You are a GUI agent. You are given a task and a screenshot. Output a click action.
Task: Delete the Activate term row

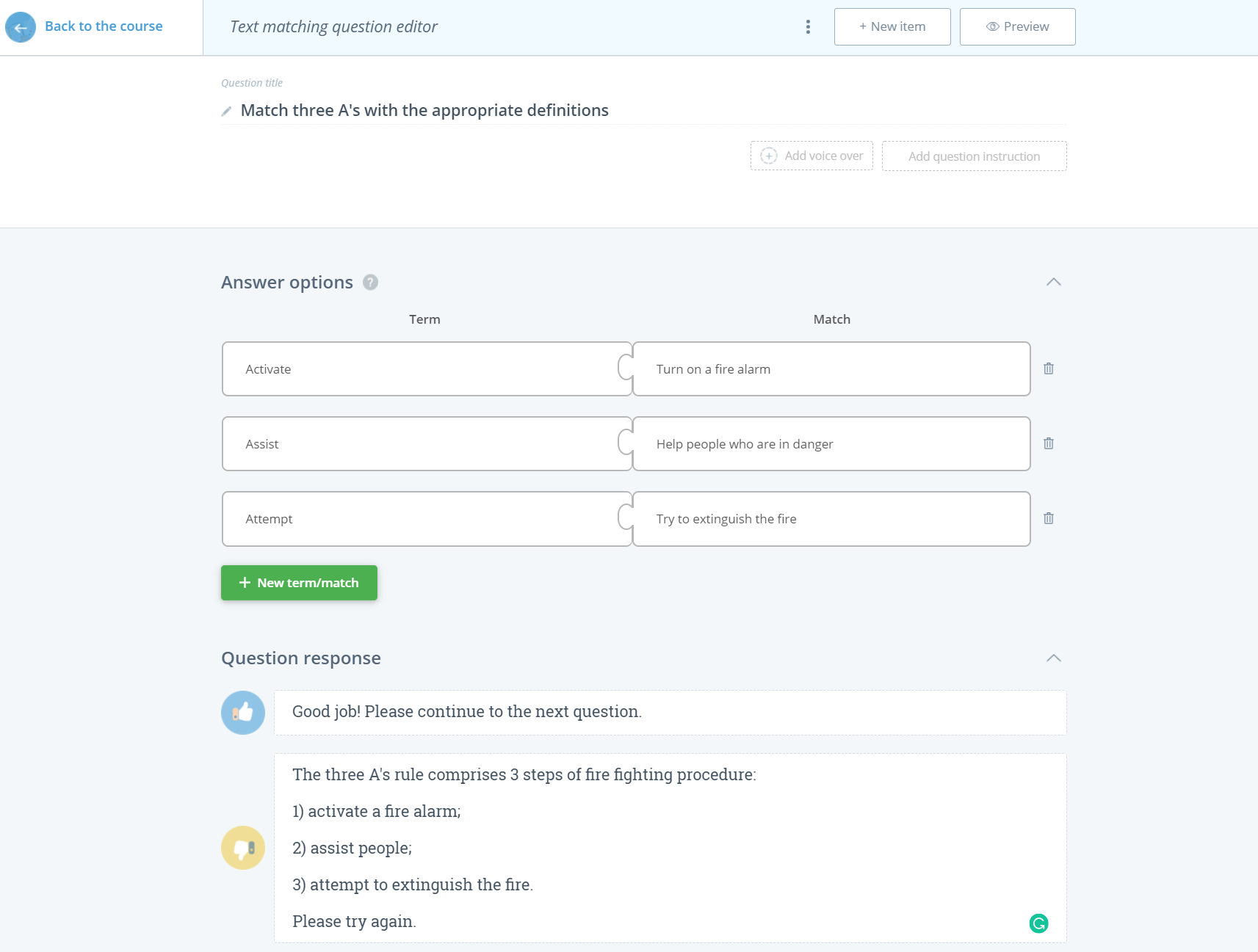pos(1049,368)
